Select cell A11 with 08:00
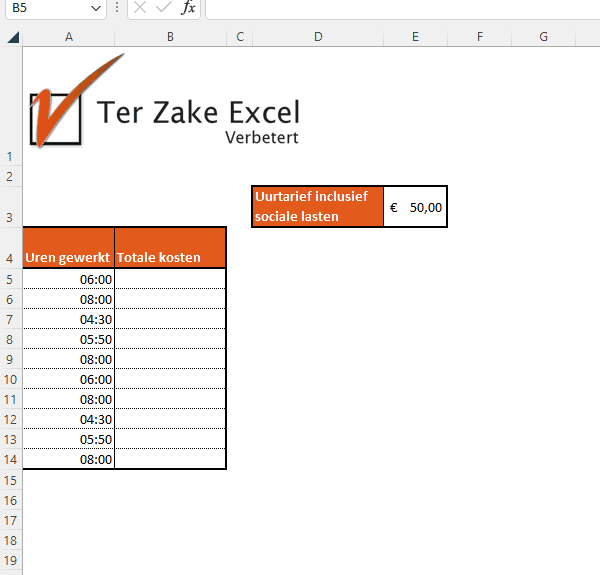Viewport: 600px width, 575px height. tap(68, 399)
